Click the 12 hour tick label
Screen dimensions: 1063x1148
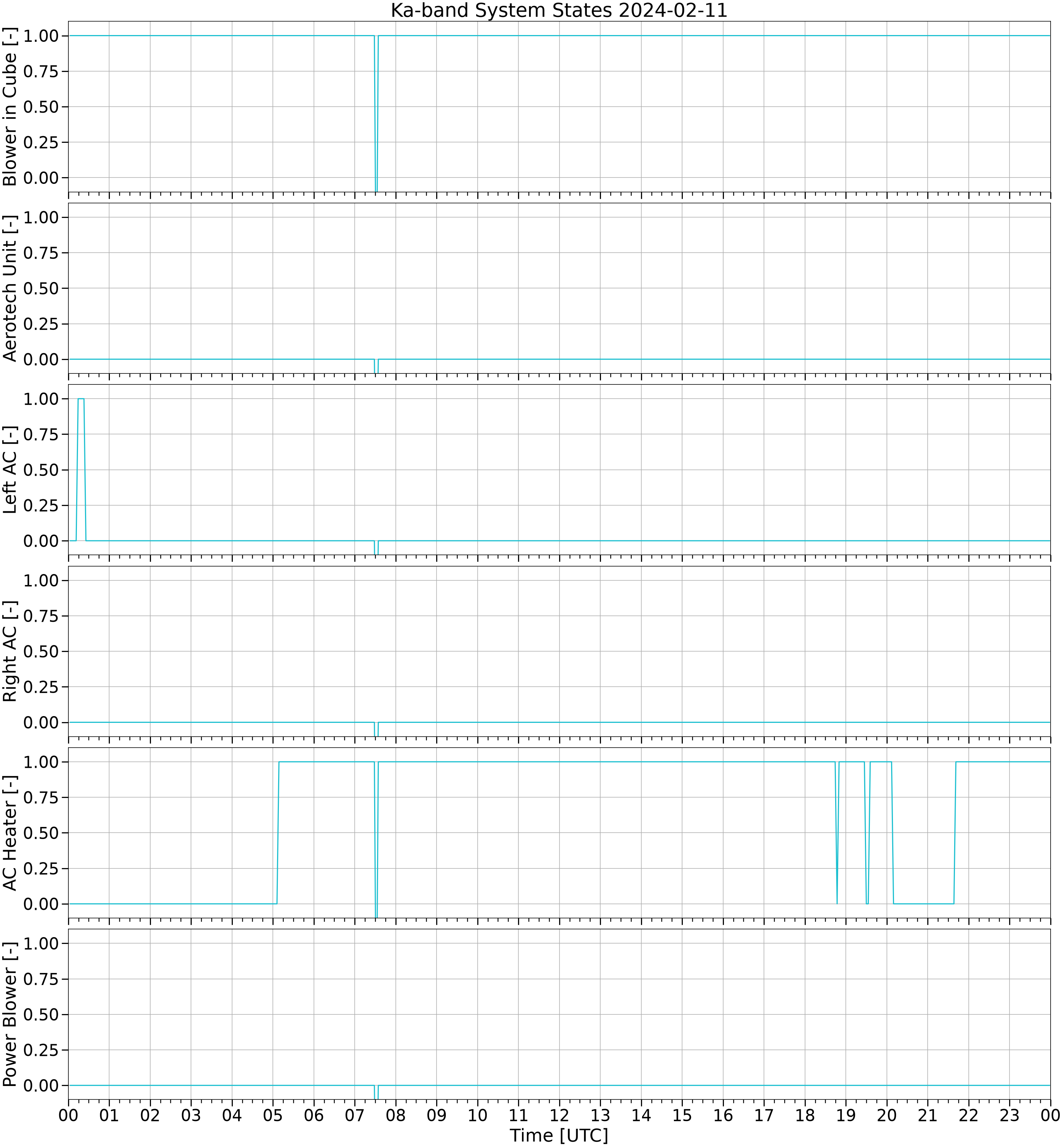coord(559,1115)
